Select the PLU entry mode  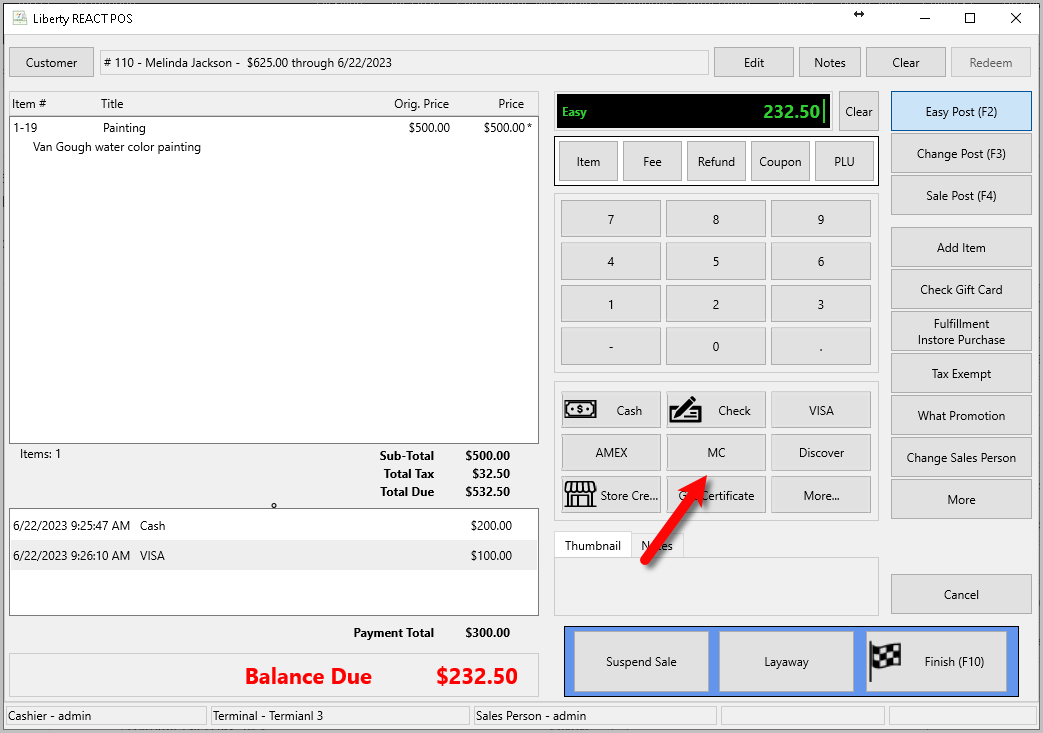pyautogui.click(x=844, y=162)
